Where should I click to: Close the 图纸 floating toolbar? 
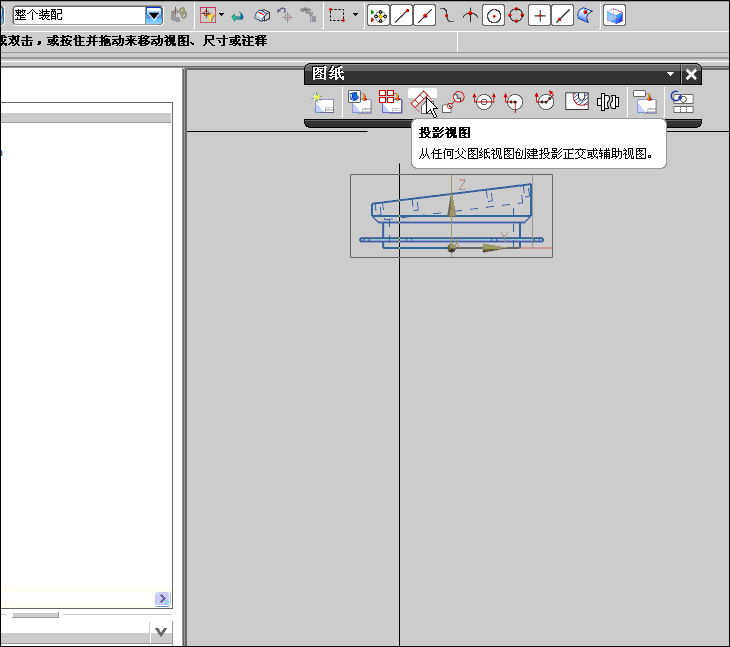point(691,74)
